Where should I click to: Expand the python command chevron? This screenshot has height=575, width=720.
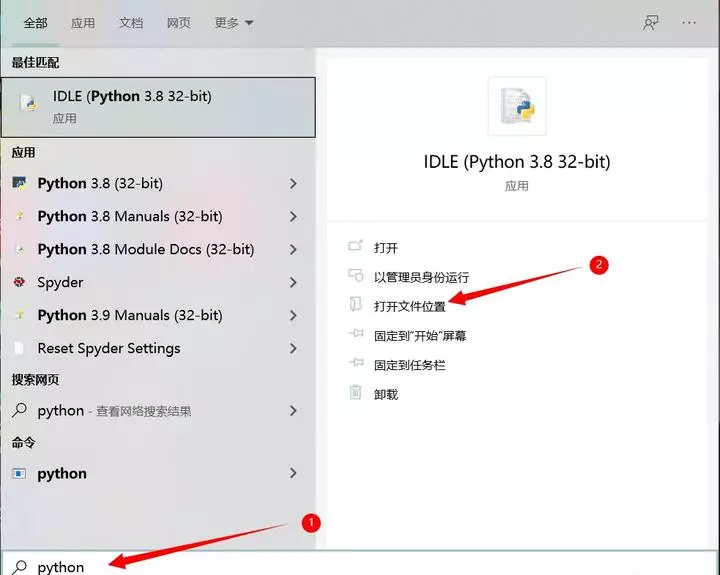293,474
